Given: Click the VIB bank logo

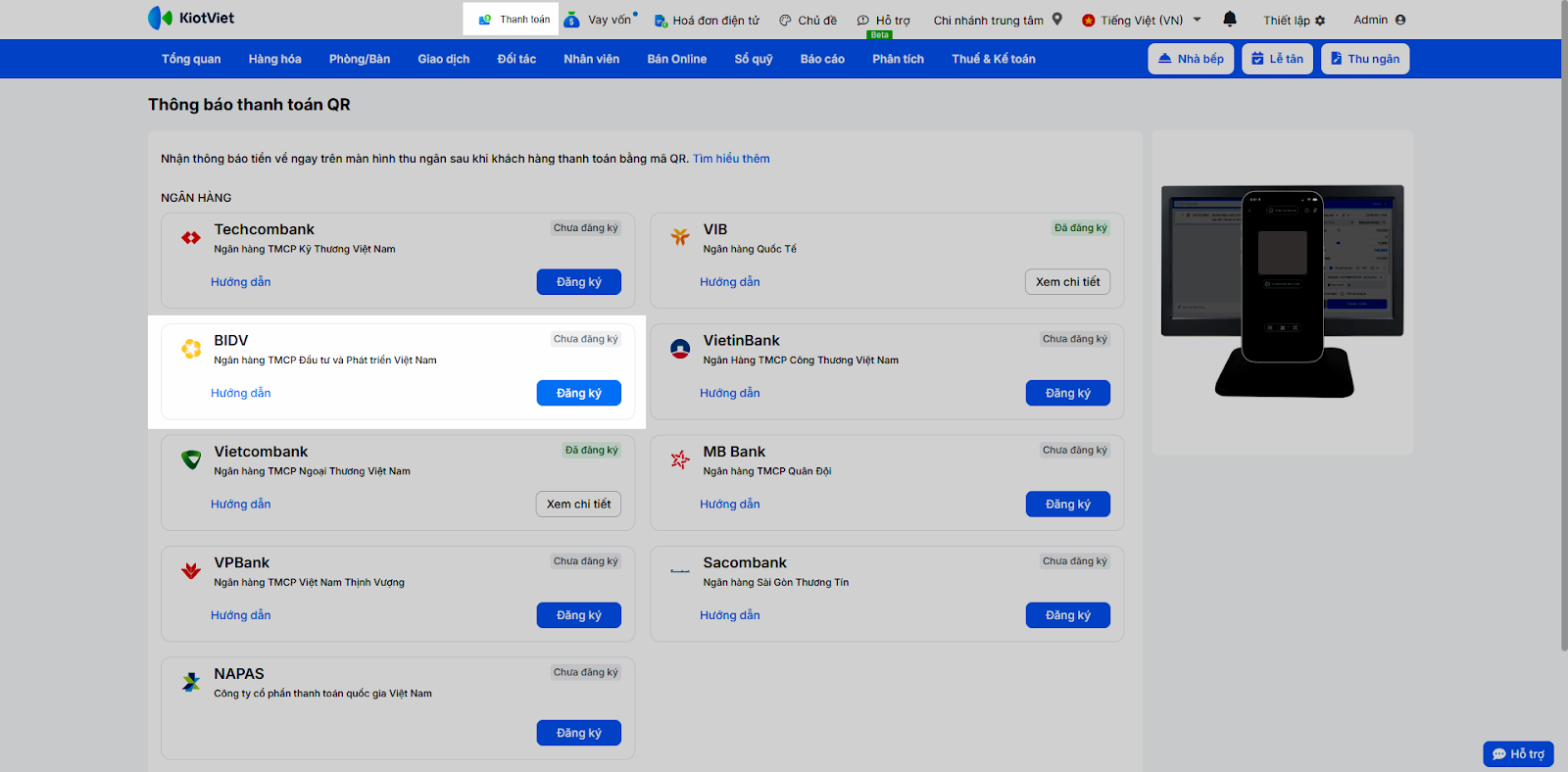Looking at the screenshot, I should (680, 236).
